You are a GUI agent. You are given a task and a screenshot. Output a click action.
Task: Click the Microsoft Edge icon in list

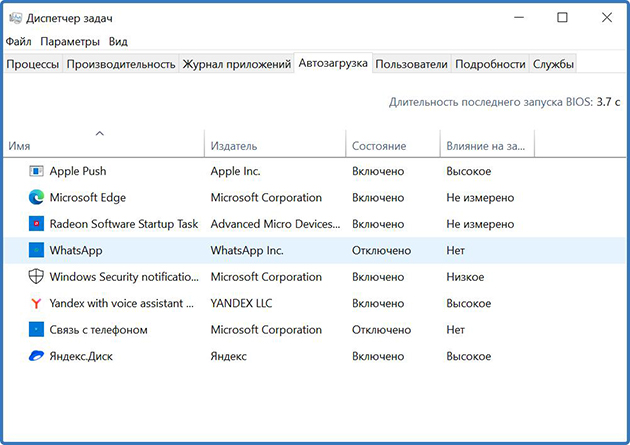pyautogui.click(x=37, y=198)
